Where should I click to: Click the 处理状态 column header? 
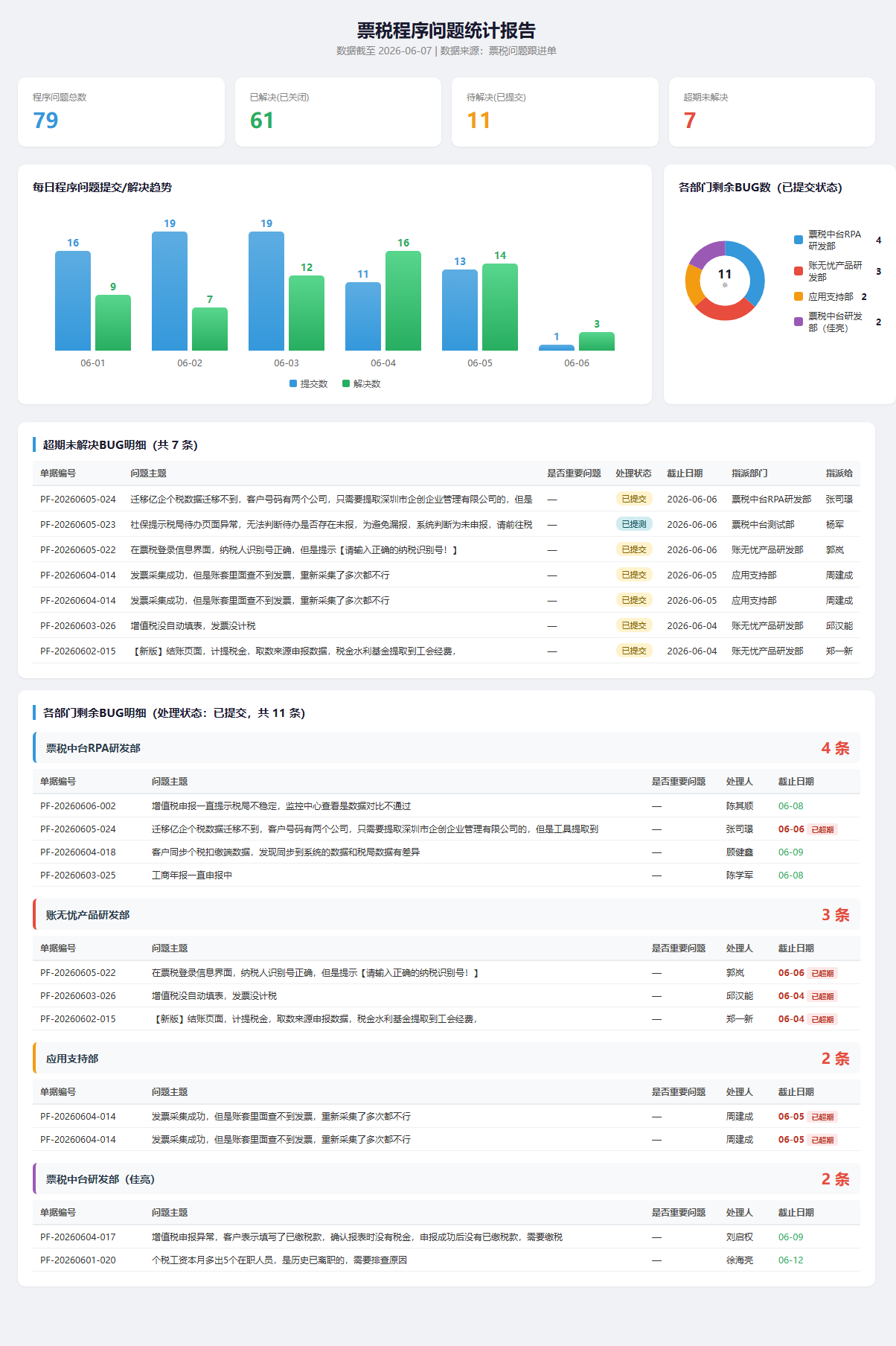(633, 473)
